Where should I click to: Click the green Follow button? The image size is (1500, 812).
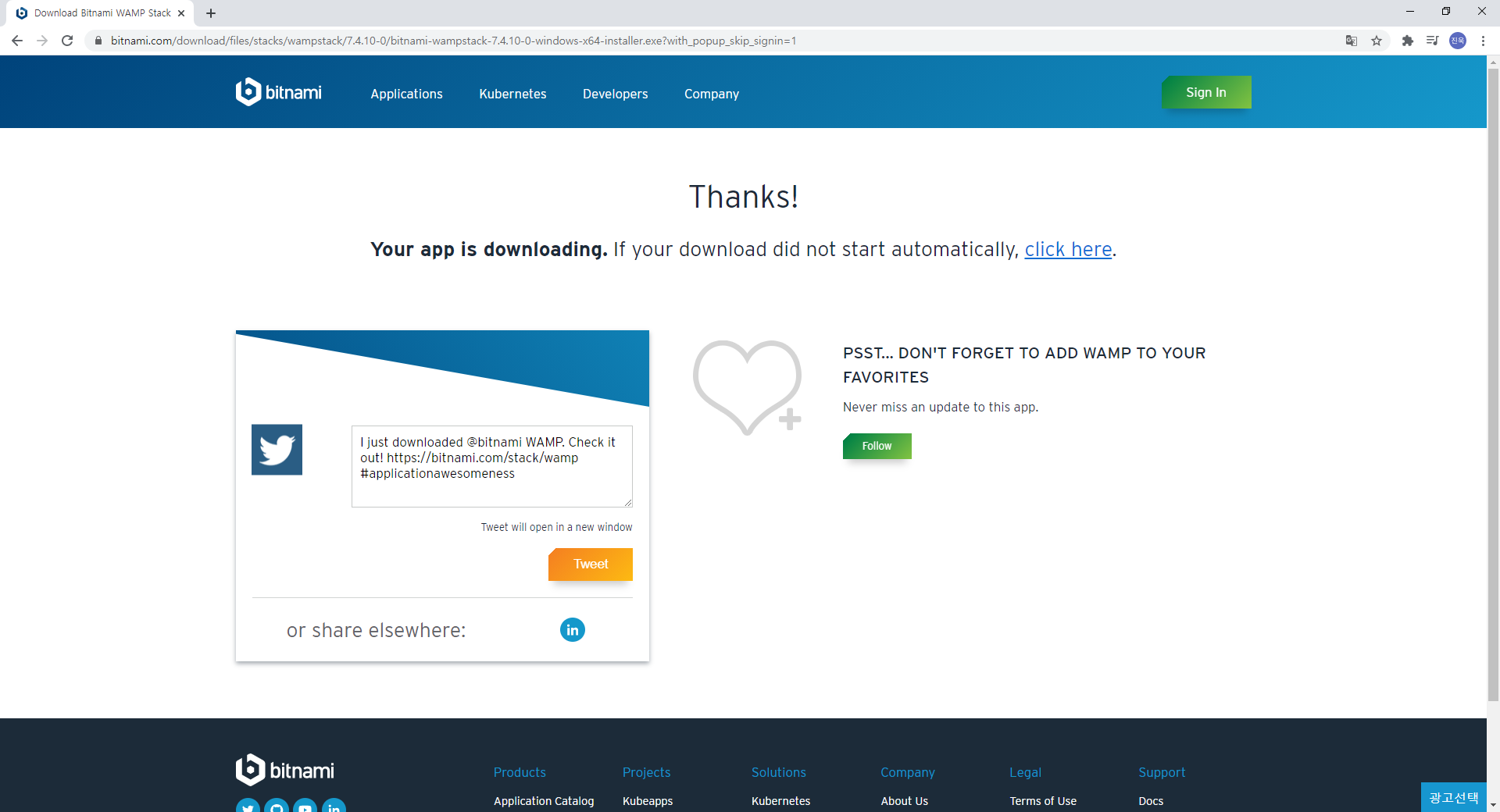click(877, 446)
